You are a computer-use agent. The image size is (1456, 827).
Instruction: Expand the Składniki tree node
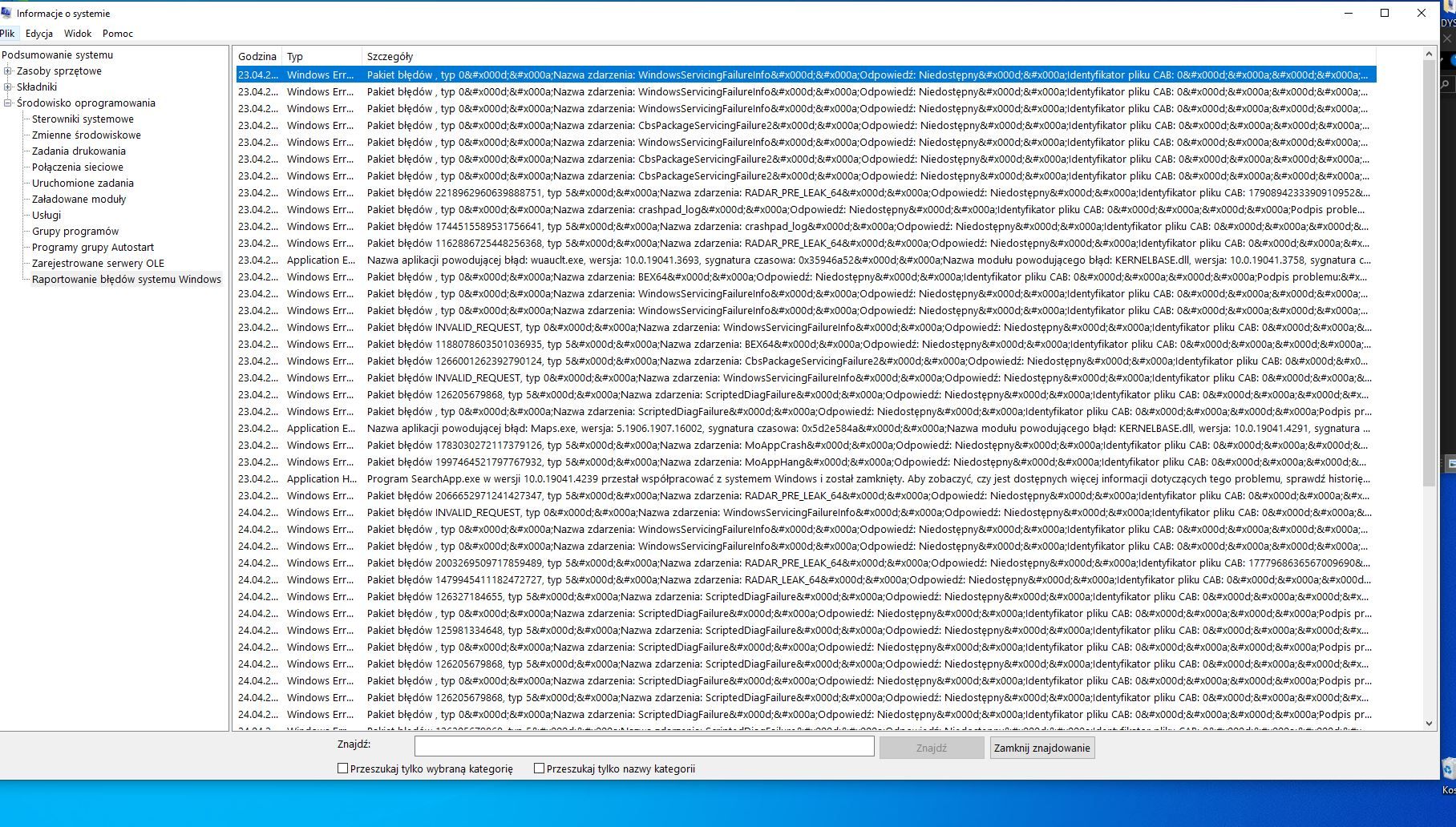click(8, 87)
